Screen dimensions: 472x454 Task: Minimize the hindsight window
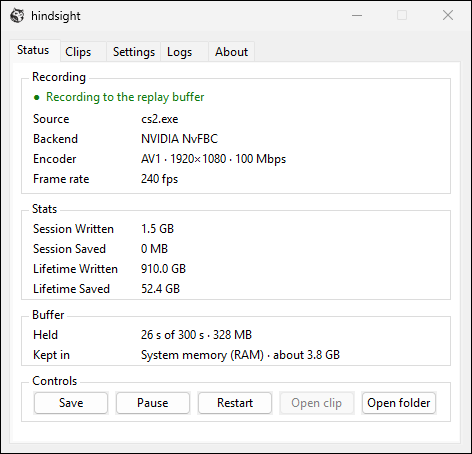click(x=357, y=15)
